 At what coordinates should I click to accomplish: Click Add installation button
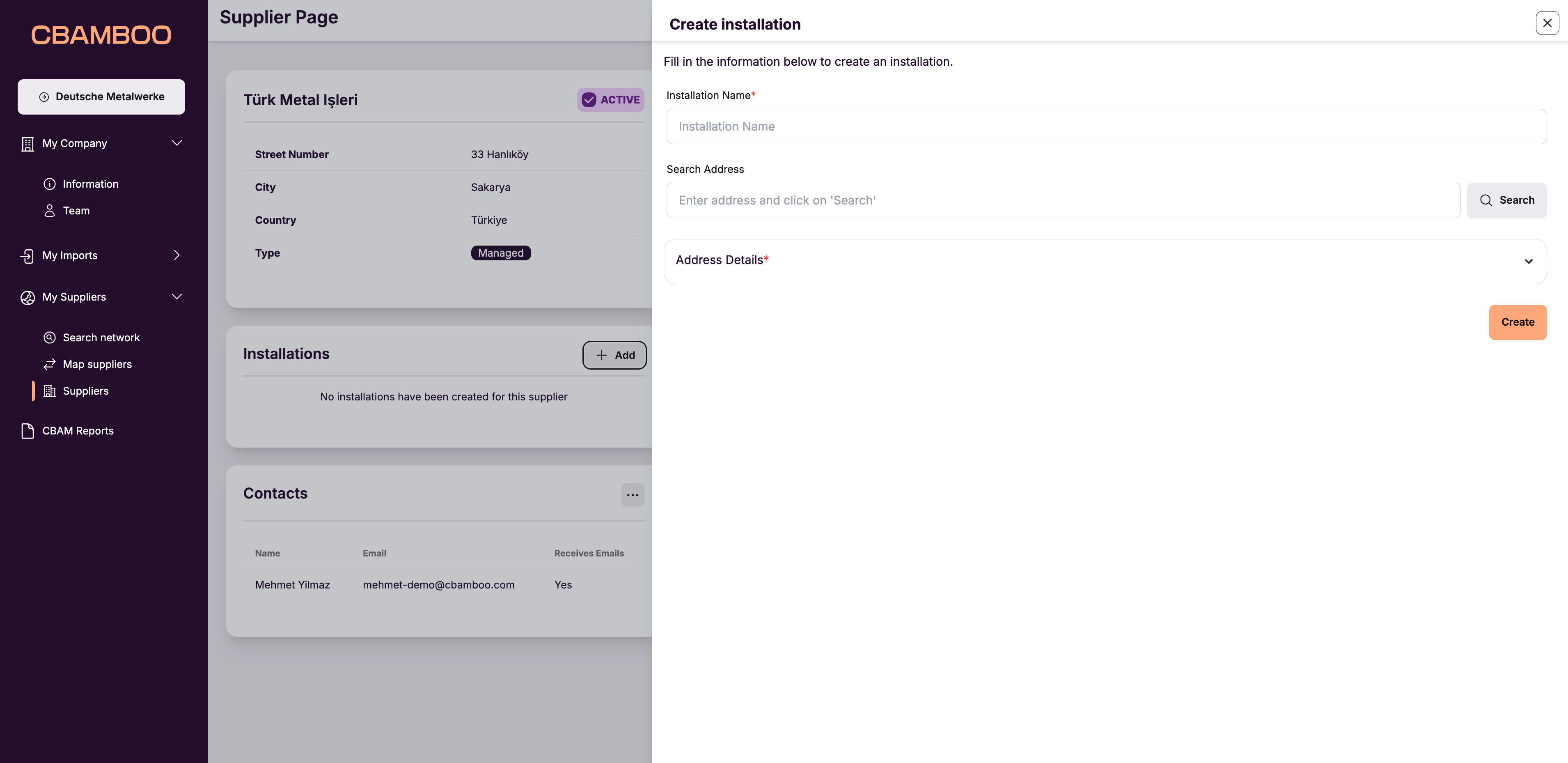(x=614, y=355)
